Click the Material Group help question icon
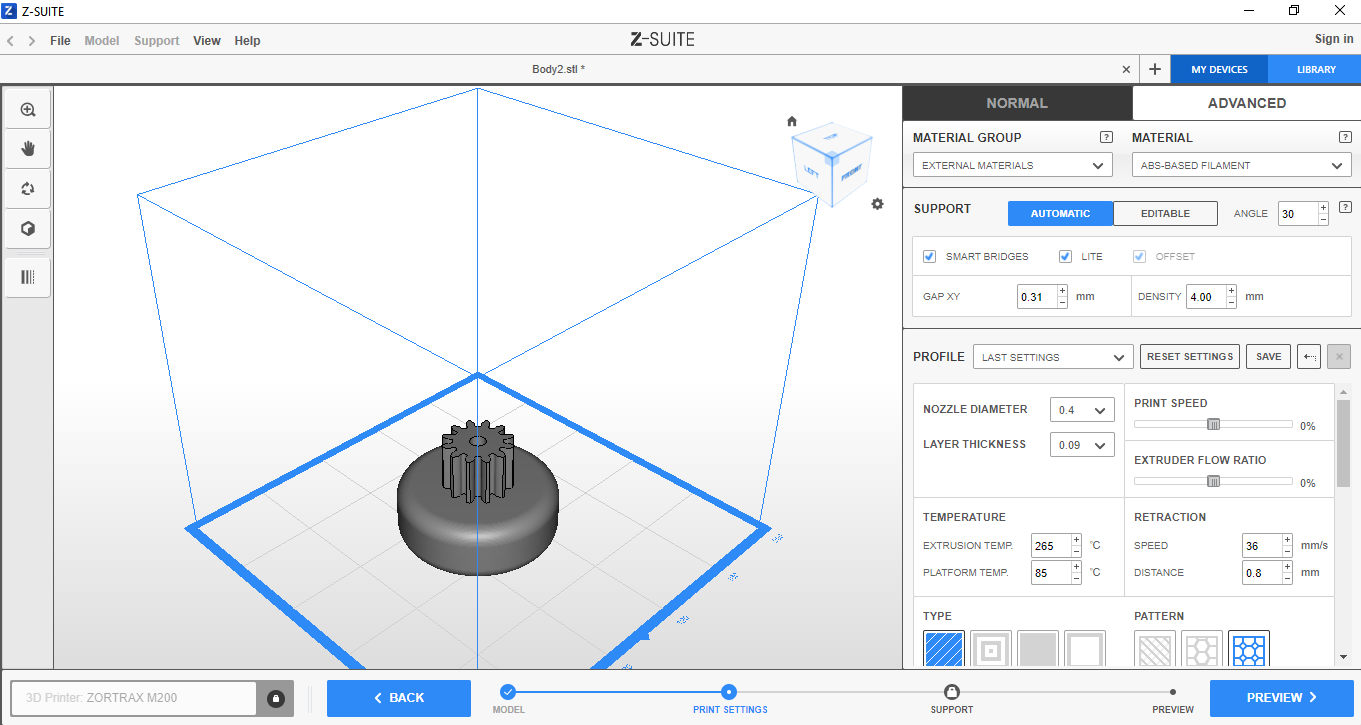1361x725 pixels. pyautogui.click(x=1106, y=137)
